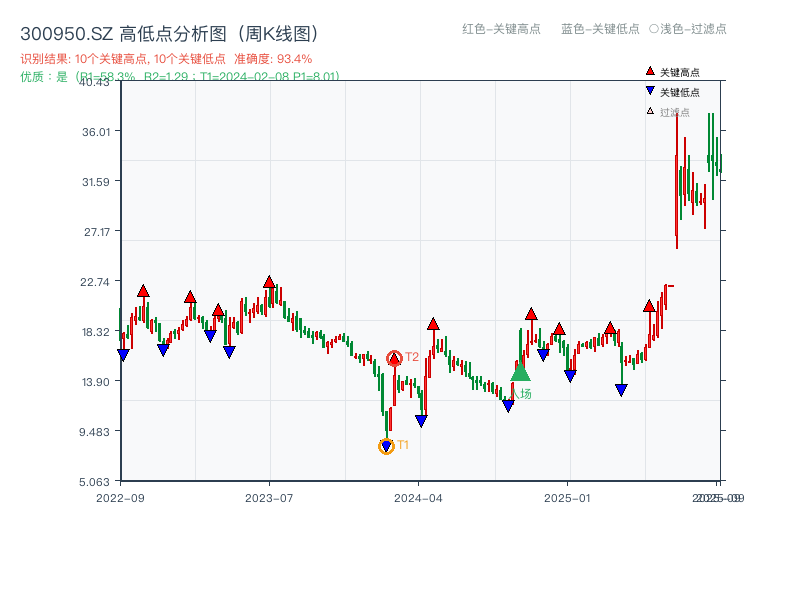Click the blue triangle icon beside 关键低点 legend

tap(650, 91)
